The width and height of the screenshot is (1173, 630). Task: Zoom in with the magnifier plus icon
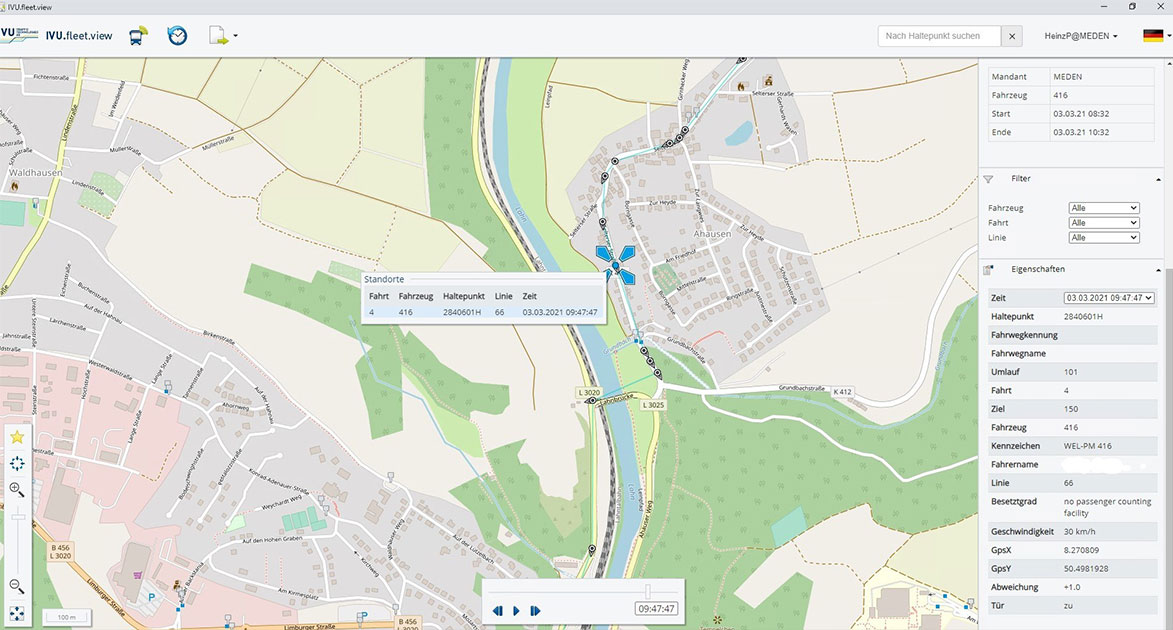16,490
